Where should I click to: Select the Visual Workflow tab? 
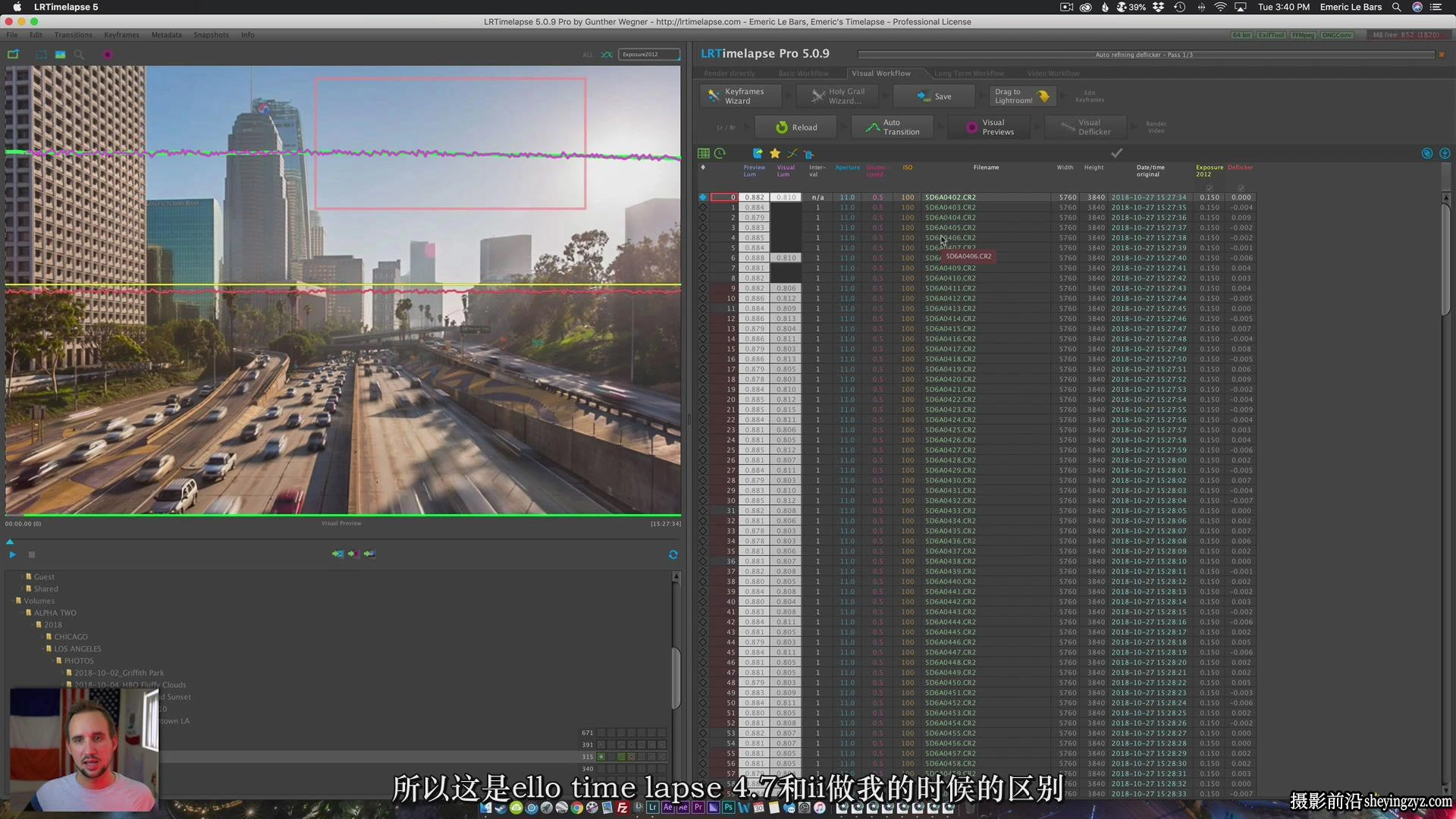point(880,74)
